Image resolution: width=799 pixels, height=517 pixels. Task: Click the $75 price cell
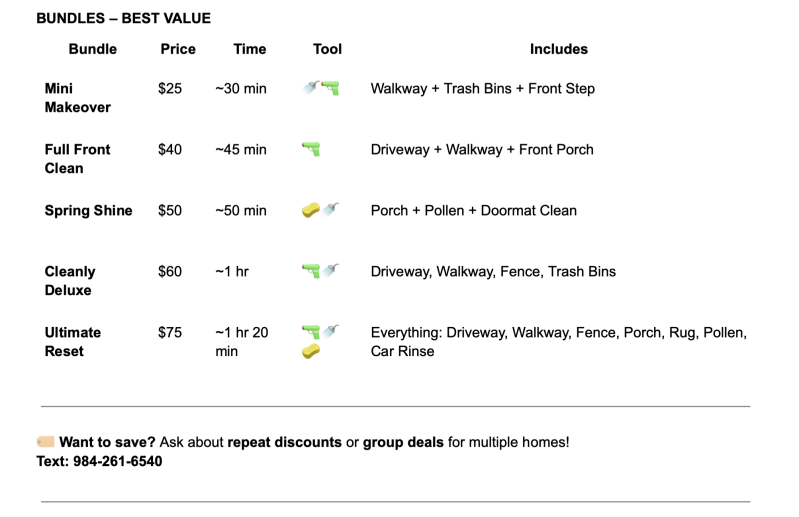click(x=170, y=333)
